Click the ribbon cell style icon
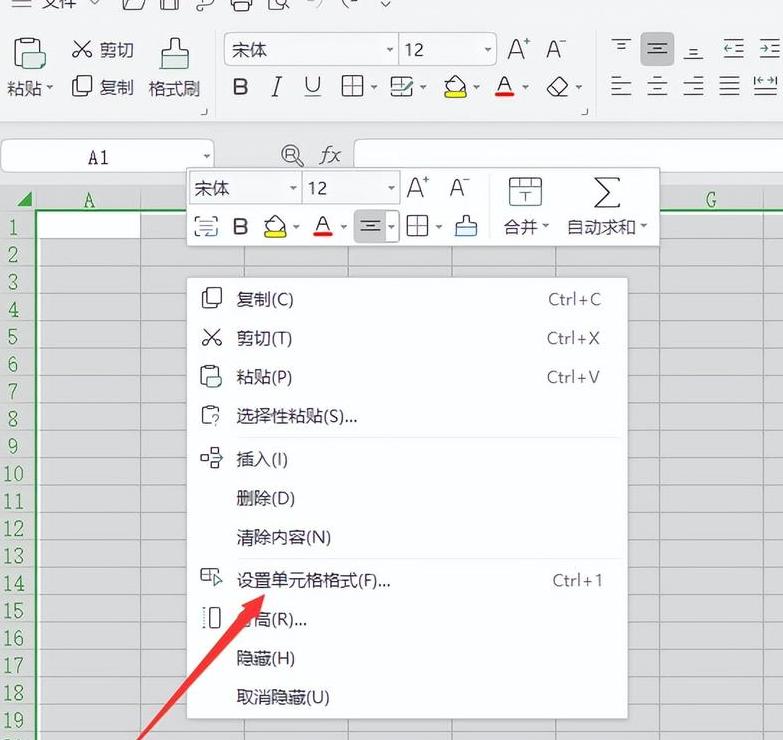Screen dimensions: 783x740 point(401,87)
